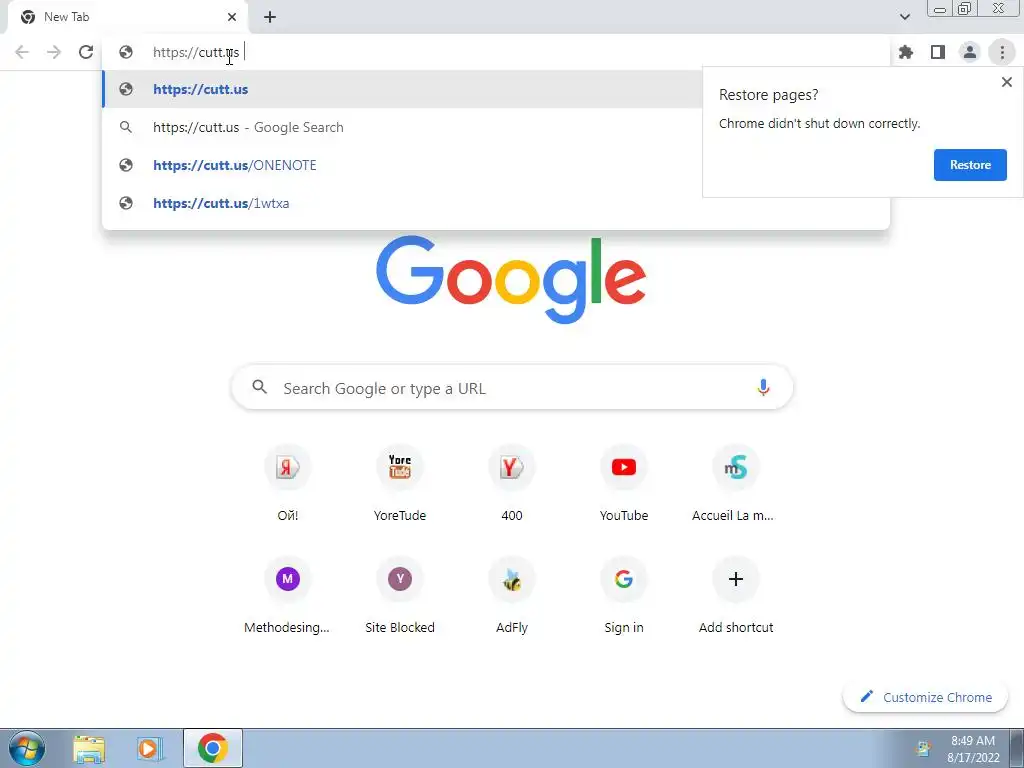The width and height of the screenshot is (1024, 768).
Task: Click the Search Google or type a URL box
Action: [512, 388]
